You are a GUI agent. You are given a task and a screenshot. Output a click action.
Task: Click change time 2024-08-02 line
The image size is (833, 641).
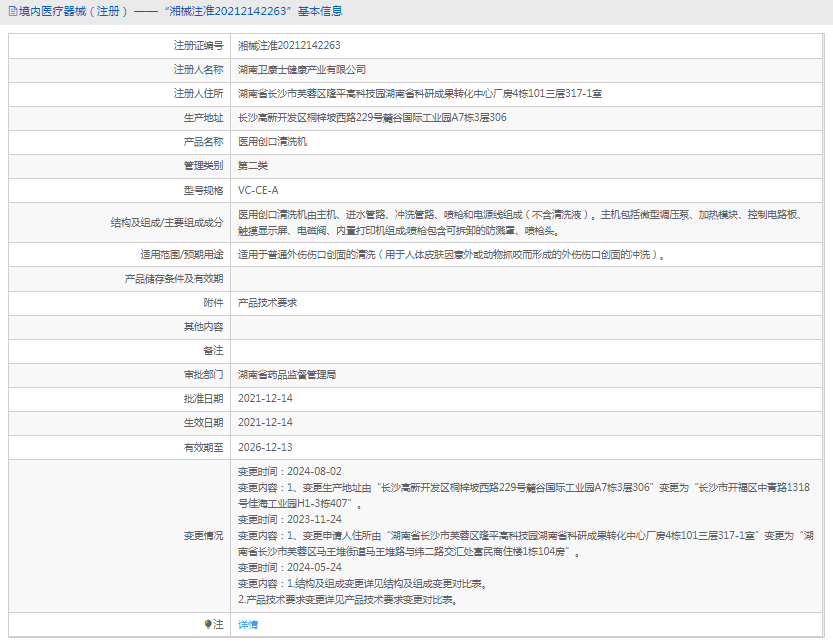pyautogui.click(x=290, y=472)
